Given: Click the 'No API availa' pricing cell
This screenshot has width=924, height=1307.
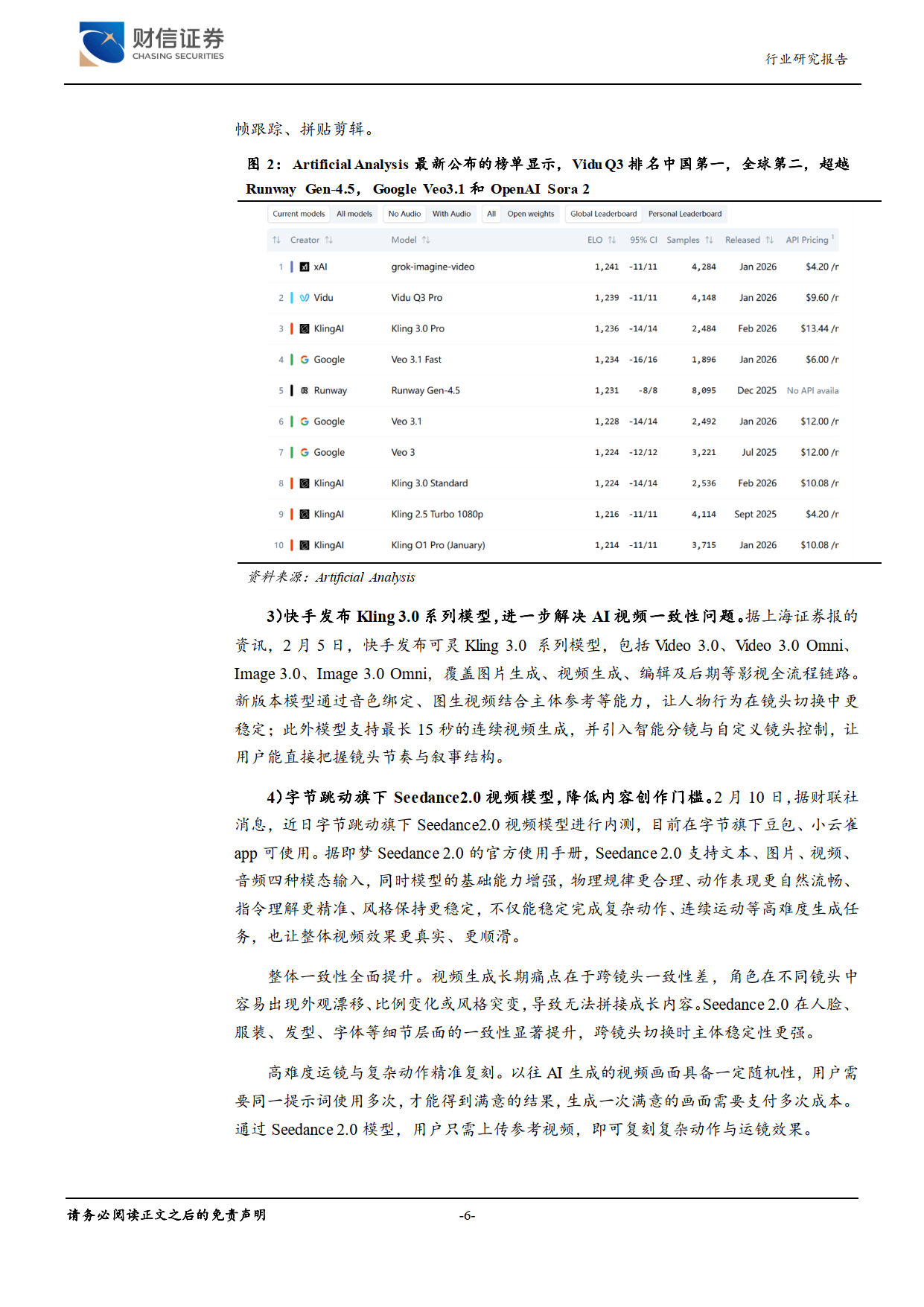Looking at the screenshot, I should [812, 390].
